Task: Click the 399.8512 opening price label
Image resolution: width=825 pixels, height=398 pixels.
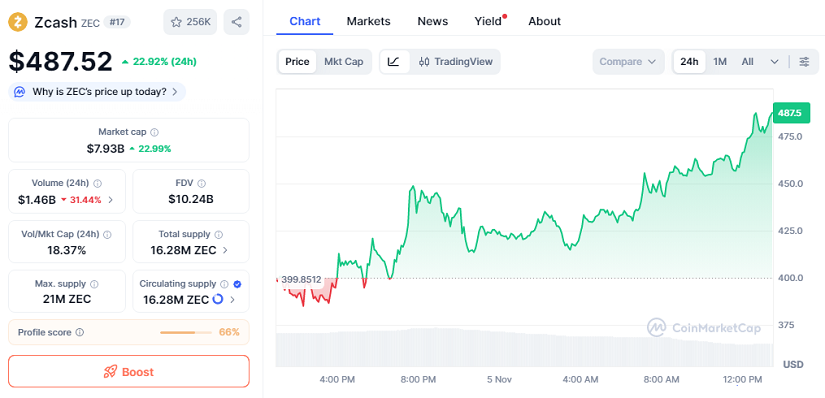Action: point(301,280)
